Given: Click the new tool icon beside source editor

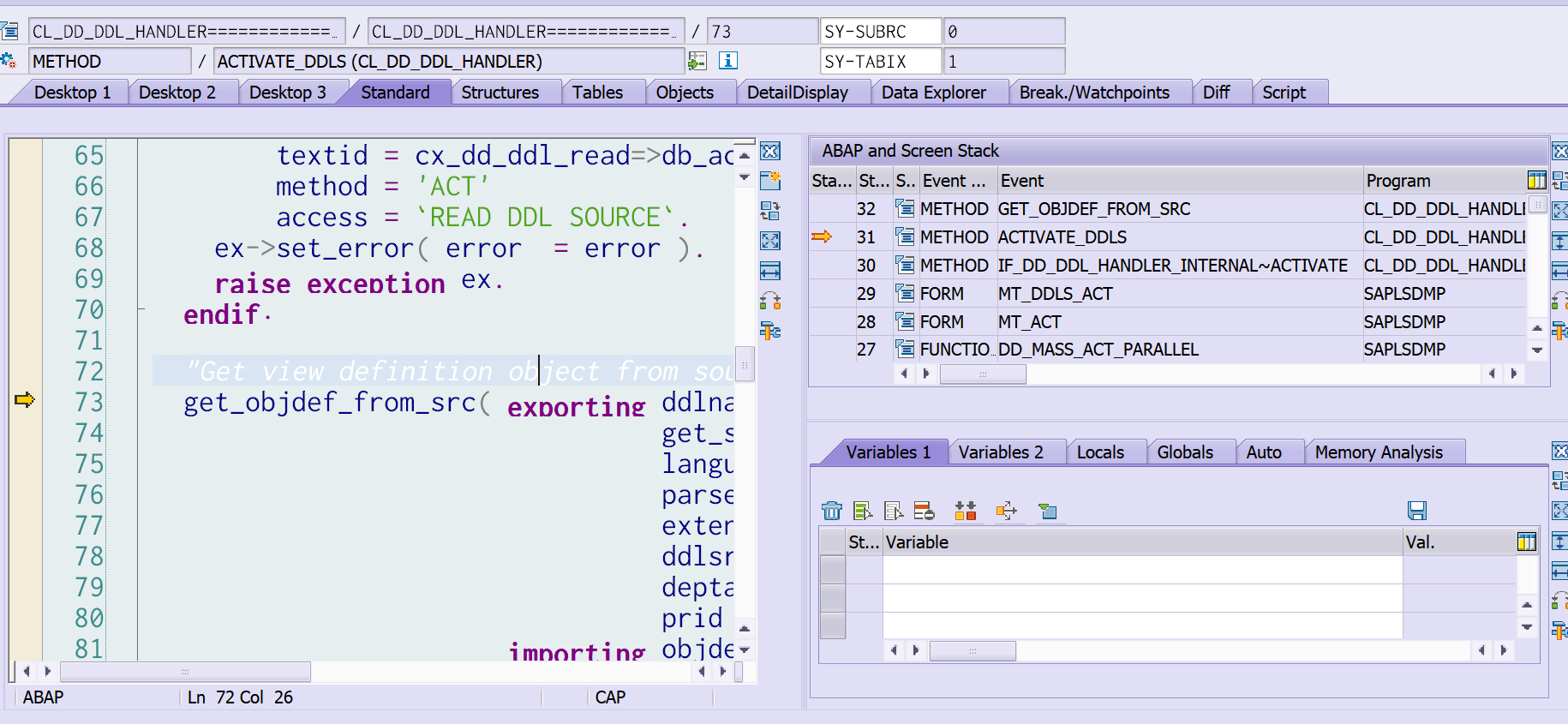Looking at the screenshot, I should (770, 180).
